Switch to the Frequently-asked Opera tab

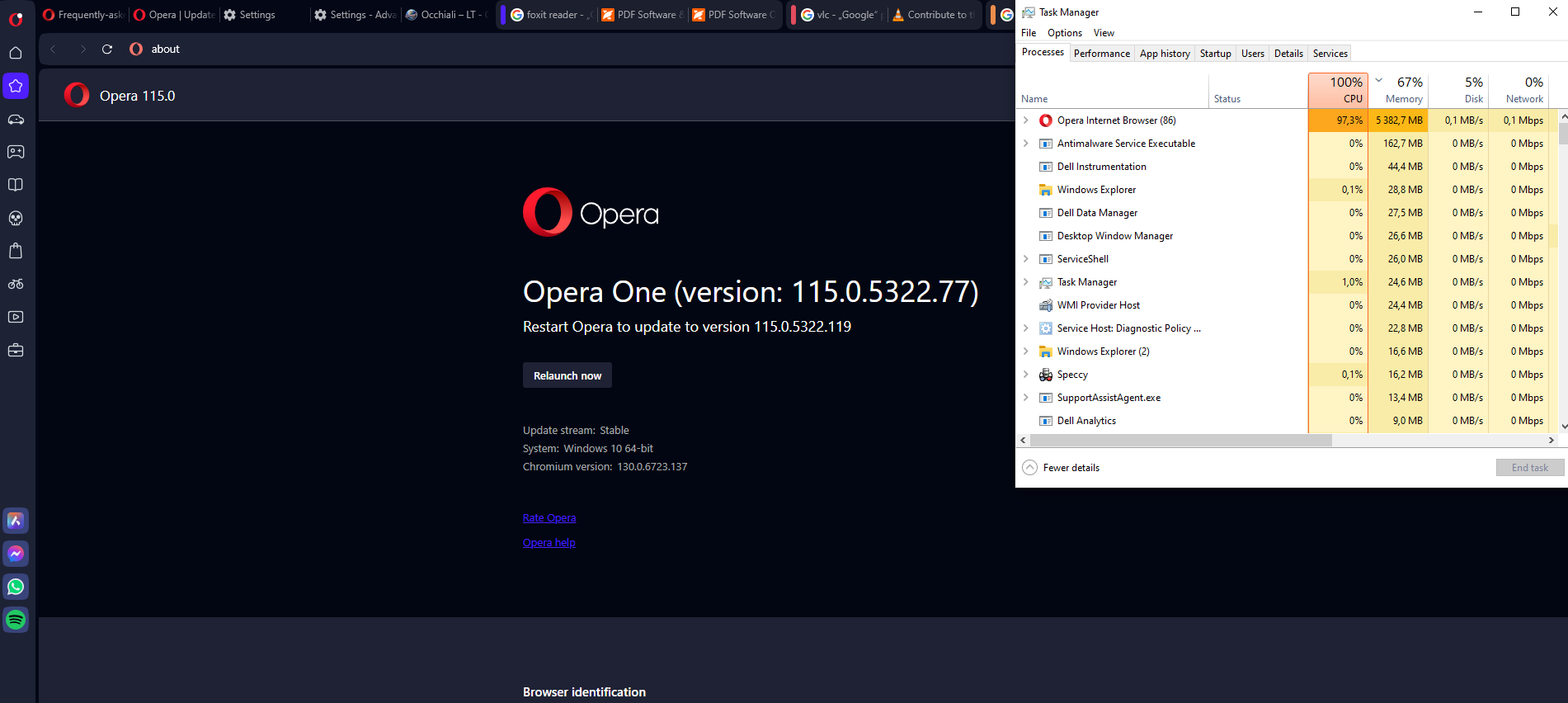tap(82, 15)
